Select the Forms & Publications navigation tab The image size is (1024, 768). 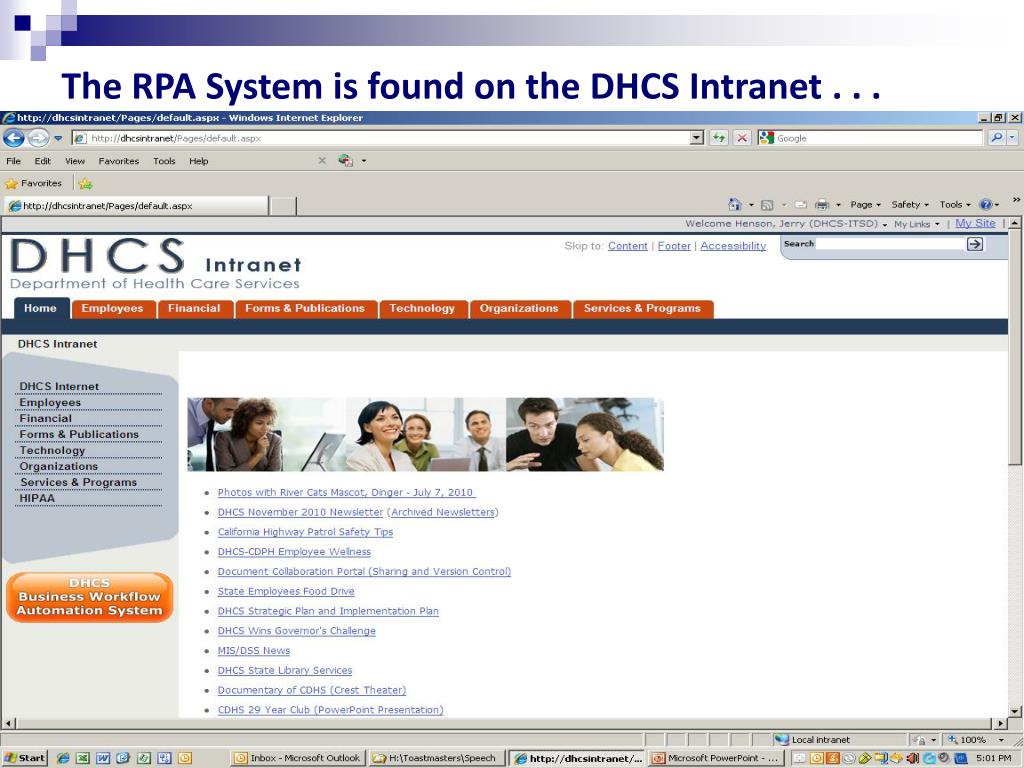click(x=305, y=308)
